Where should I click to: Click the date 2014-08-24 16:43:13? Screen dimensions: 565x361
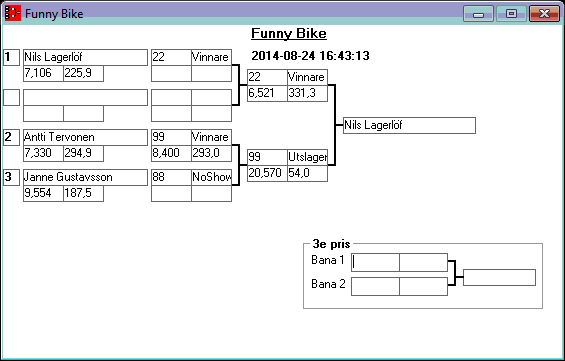[x=310, y=56]
